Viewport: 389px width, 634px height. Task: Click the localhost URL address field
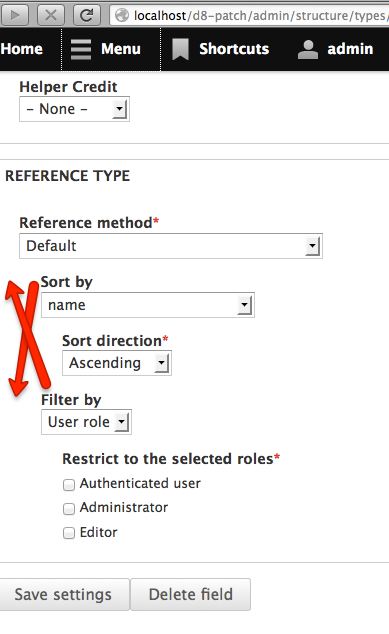click(x=249, y=15)
